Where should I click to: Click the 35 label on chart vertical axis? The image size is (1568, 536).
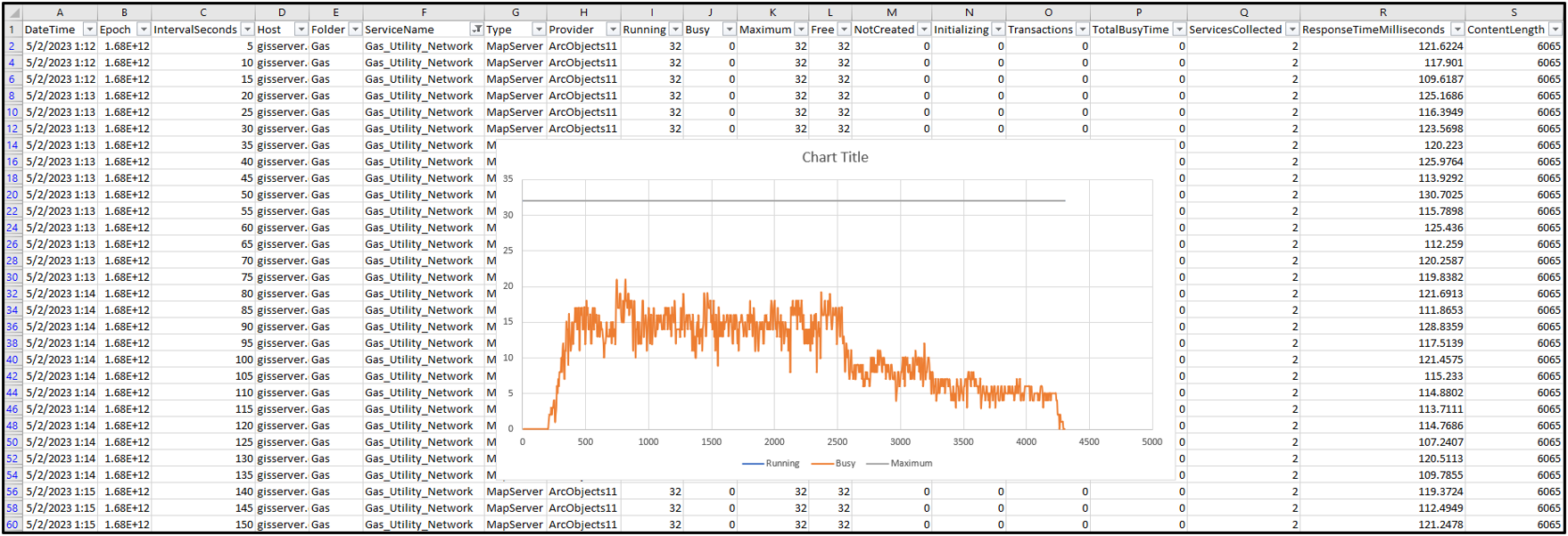click(508, 178)
